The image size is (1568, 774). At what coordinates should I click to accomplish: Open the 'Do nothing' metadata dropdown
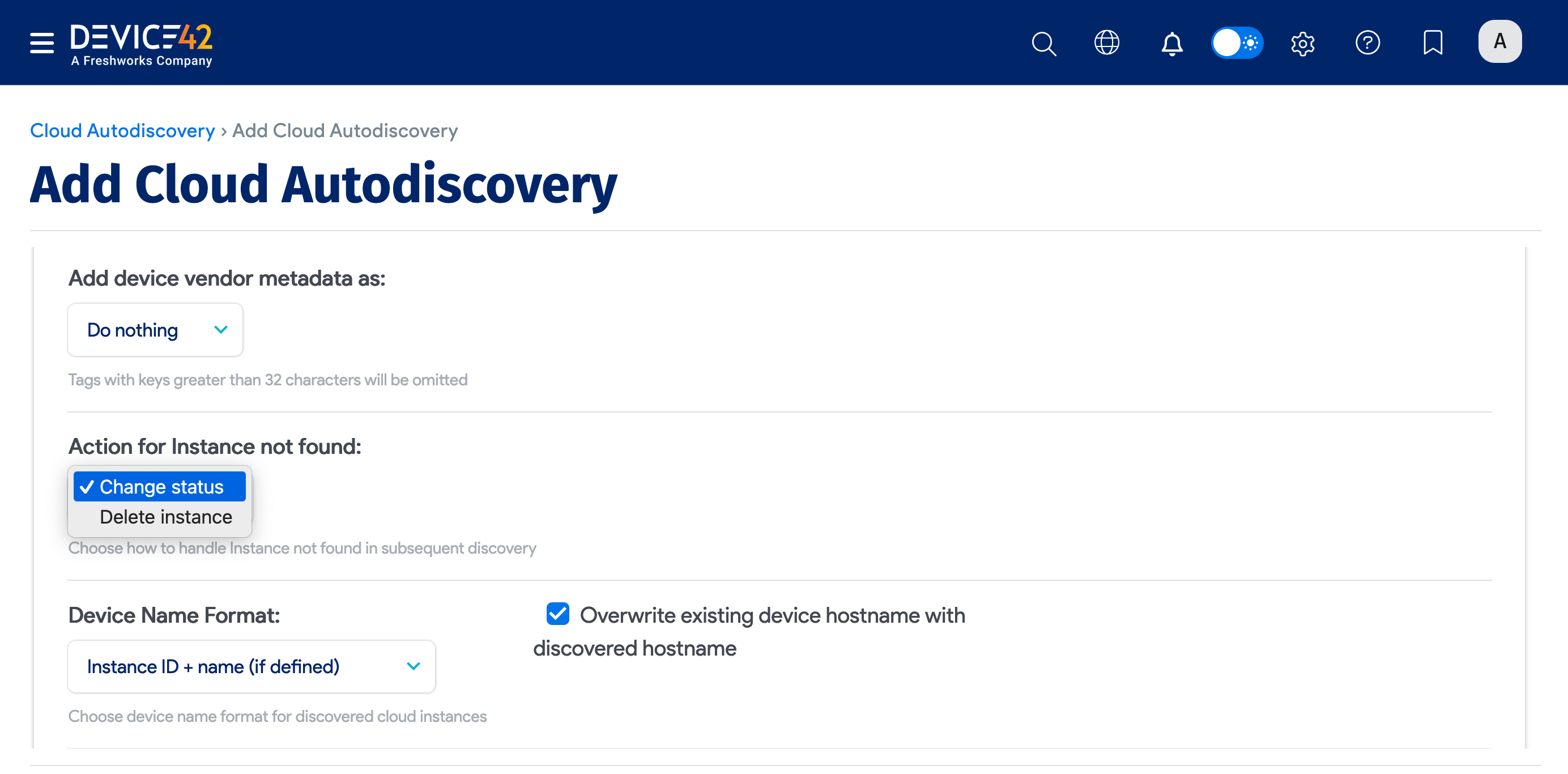(155, 329)
